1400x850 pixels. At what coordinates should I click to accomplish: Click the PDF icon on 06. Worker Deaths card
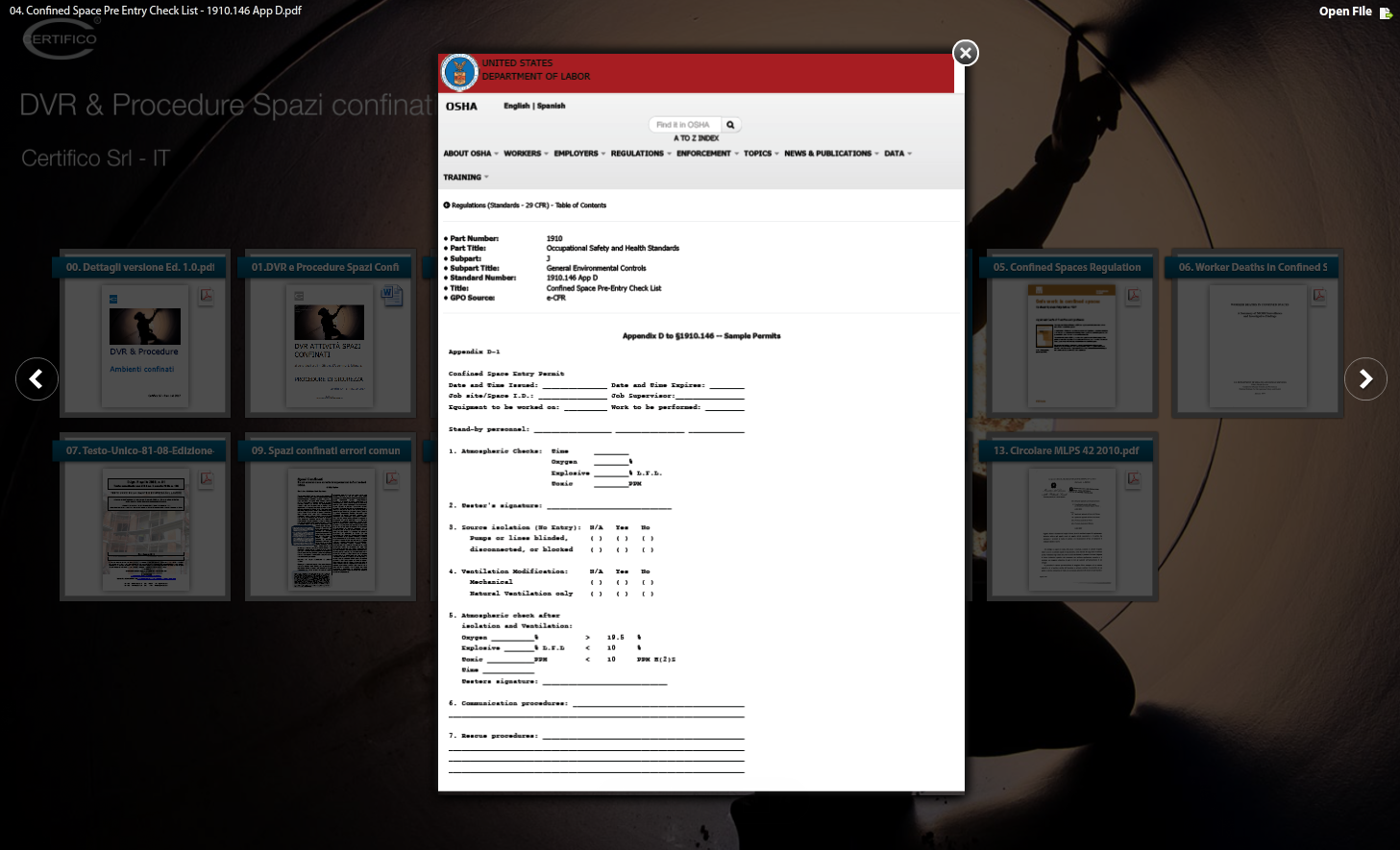(1319, 296)
